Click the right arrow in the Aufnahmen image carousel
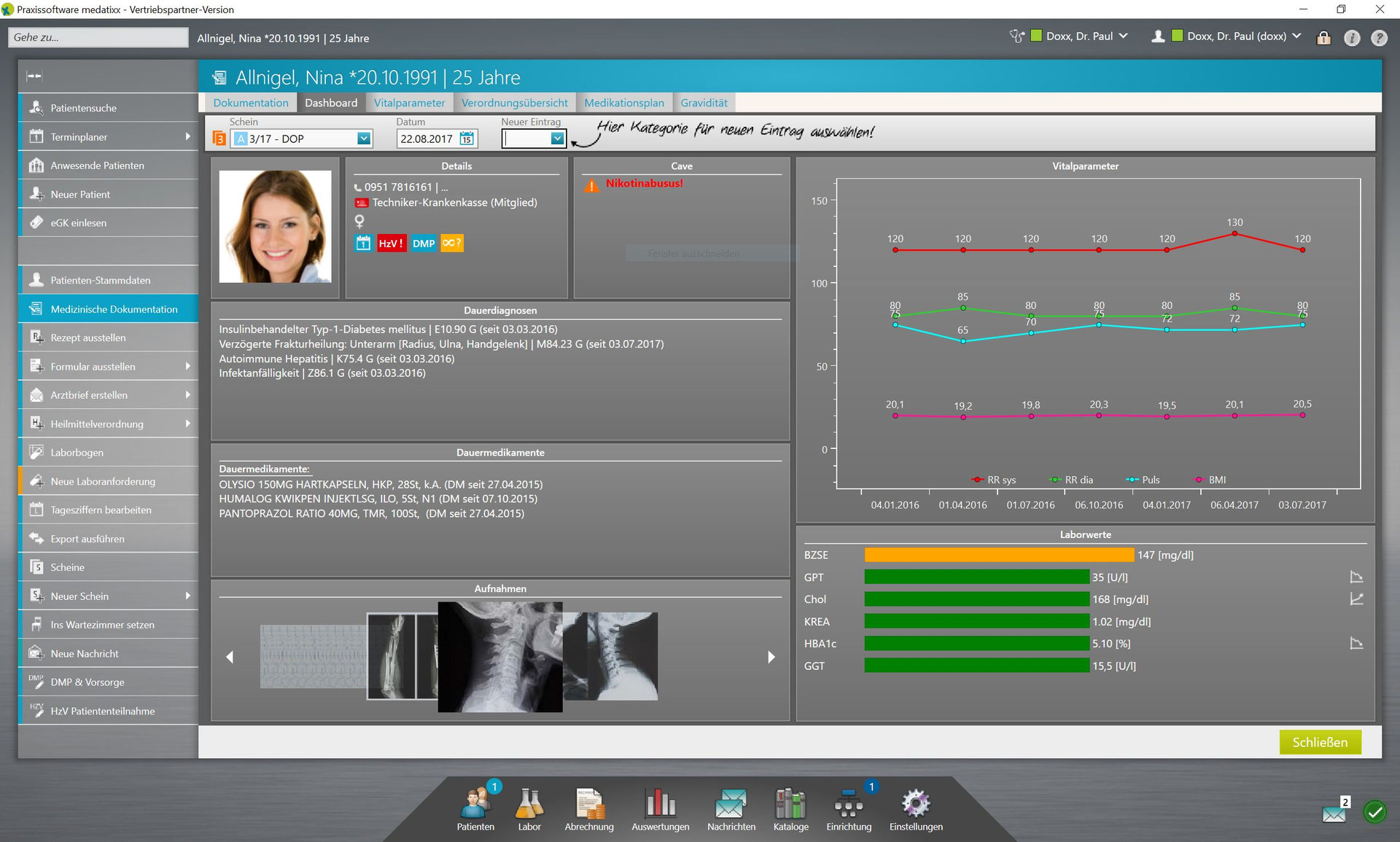The height and width of the screenshot is (842, 1400). coord(771,657)
